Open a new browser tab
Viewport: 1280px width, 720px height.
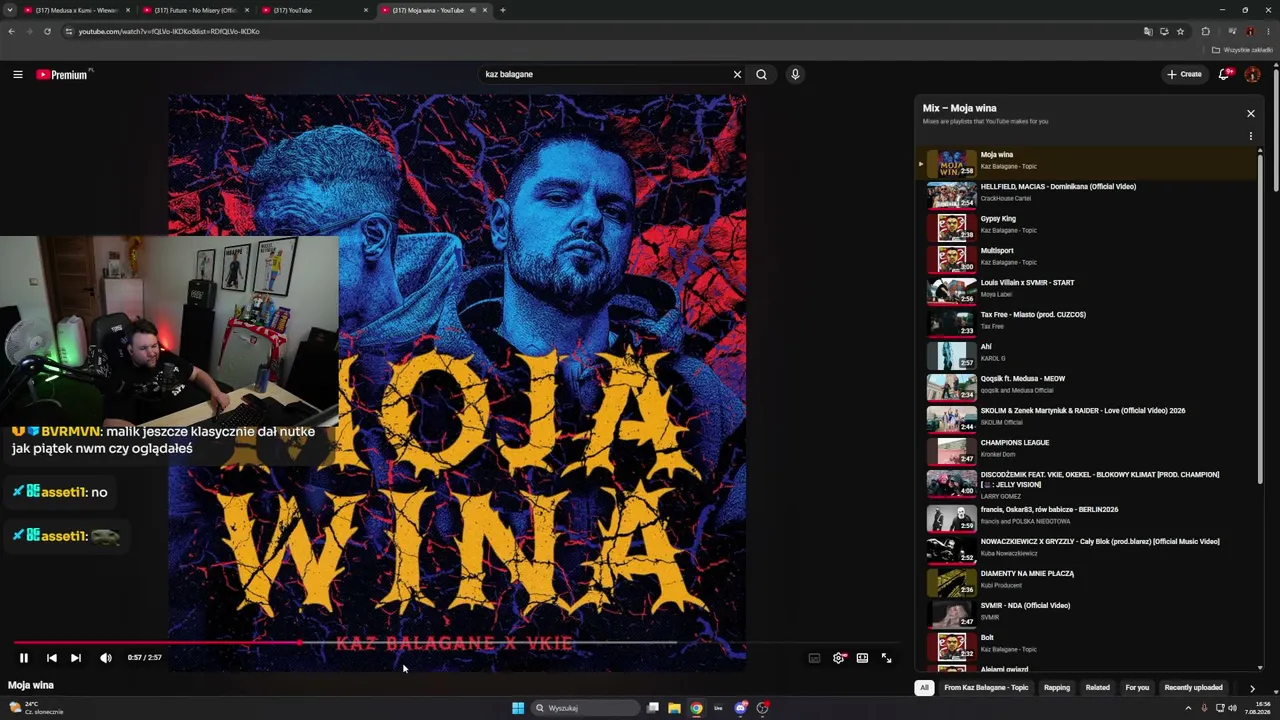click(503, 10)
